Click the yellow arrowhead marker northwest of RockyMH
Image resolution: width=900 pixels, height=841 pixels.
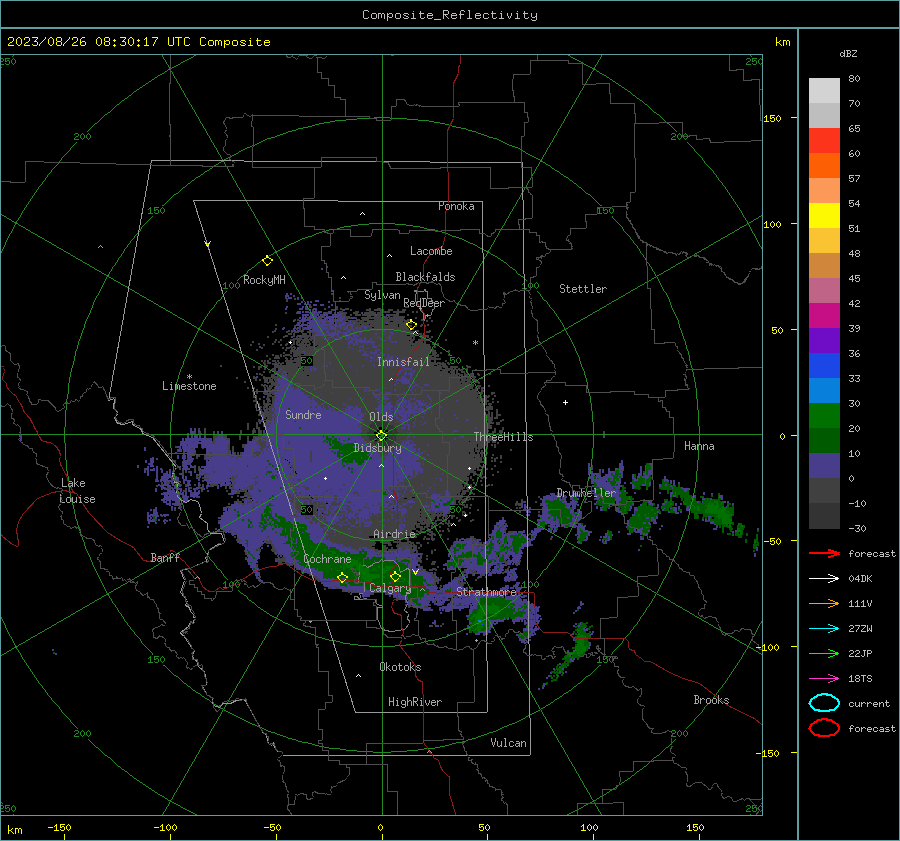(x=208, y=244)
